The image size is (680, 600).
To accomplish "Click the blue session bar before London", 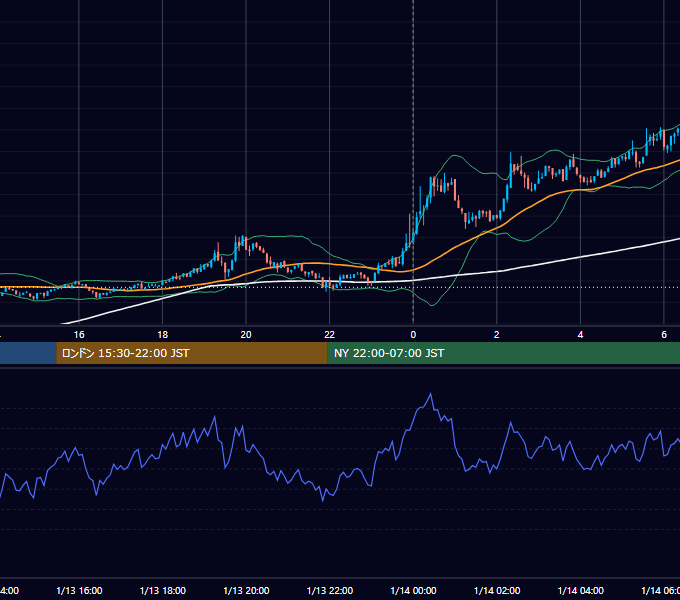I will 28,353.
